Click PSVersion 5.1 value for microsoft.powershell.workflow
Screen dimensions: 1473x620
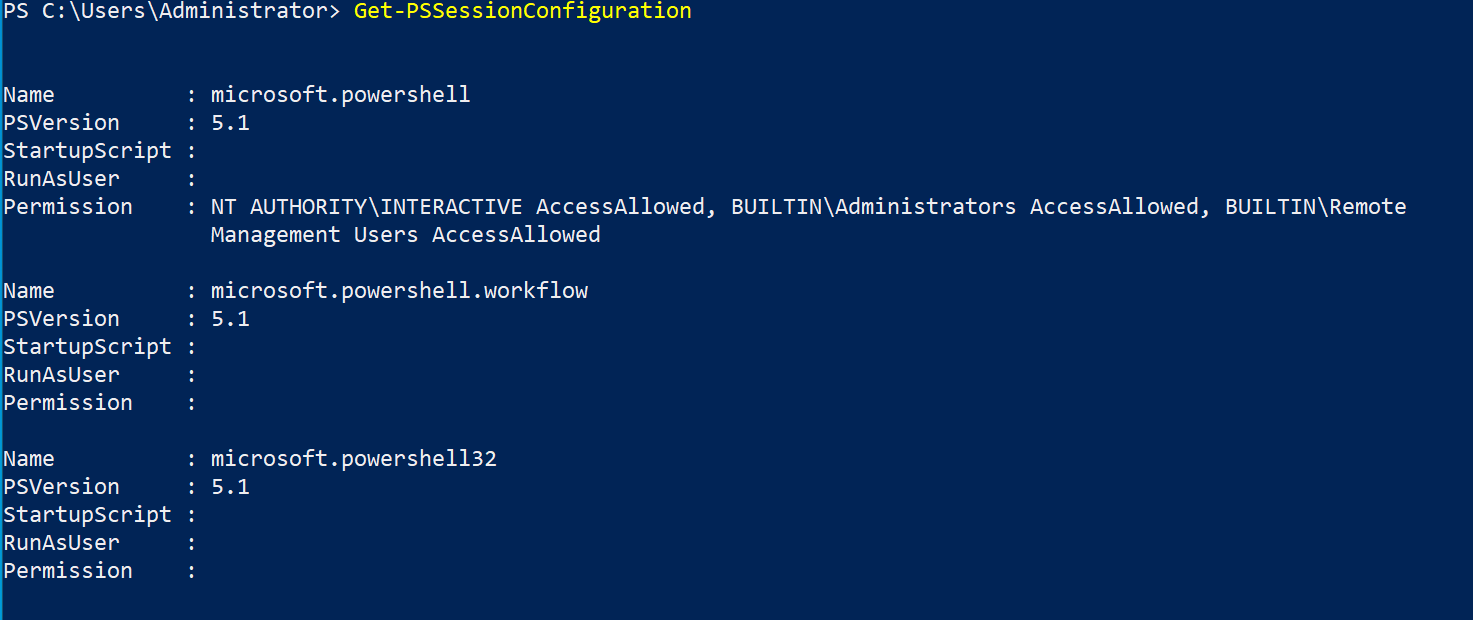[x=230, y=319]
